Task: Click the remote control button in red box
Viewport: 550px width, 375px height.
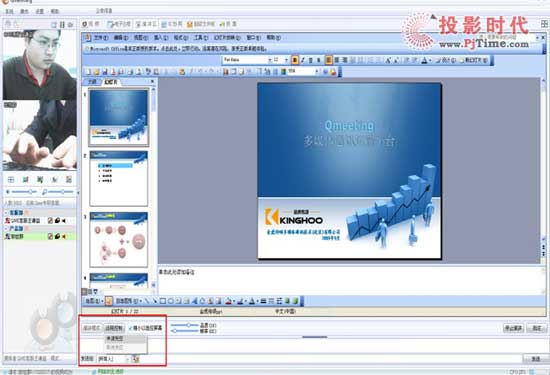Action: click(114, 328)
